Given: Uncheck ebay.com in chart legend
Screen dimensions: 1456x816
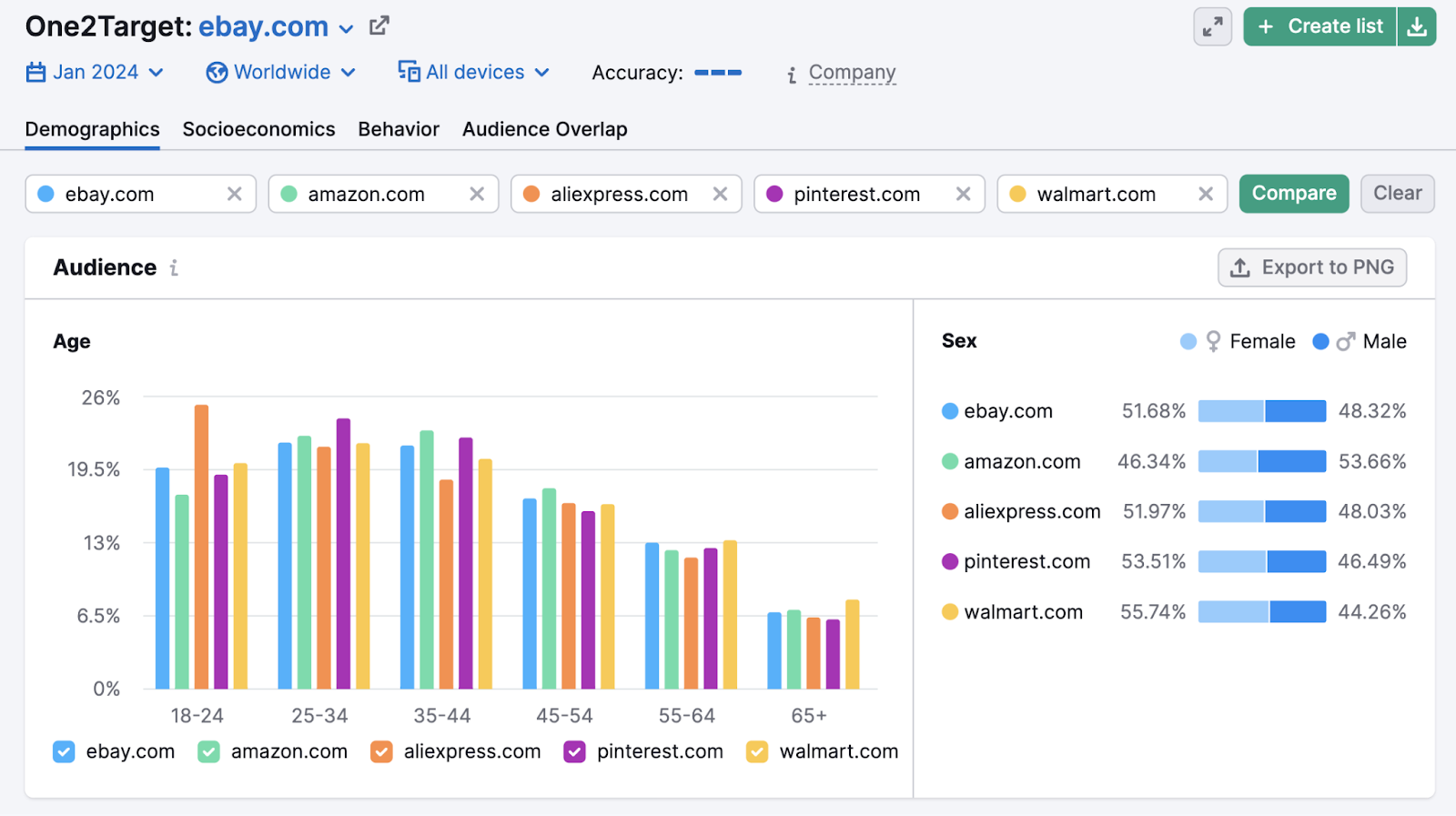Looking at the screenshot, I should click(x=64, y=751).
